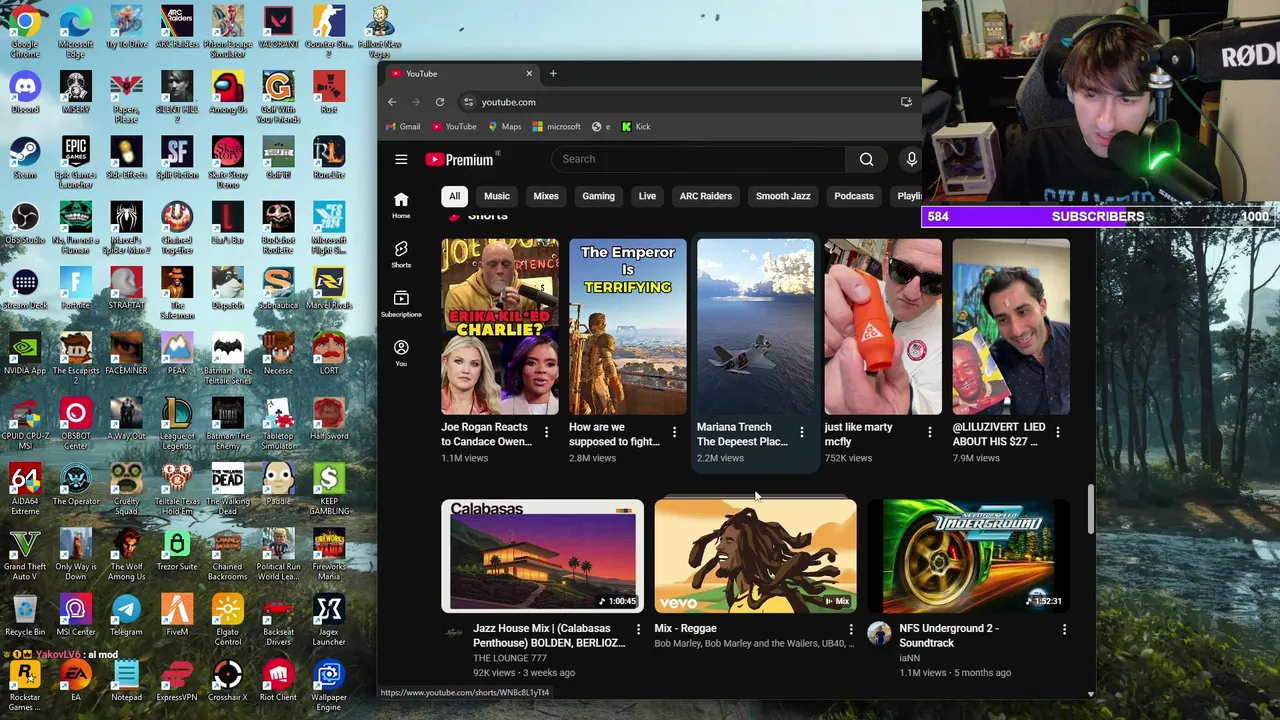Go to Home in YouTube sidebar
The height and width of the screenshot is (720, 1280).
coord(401,205)
